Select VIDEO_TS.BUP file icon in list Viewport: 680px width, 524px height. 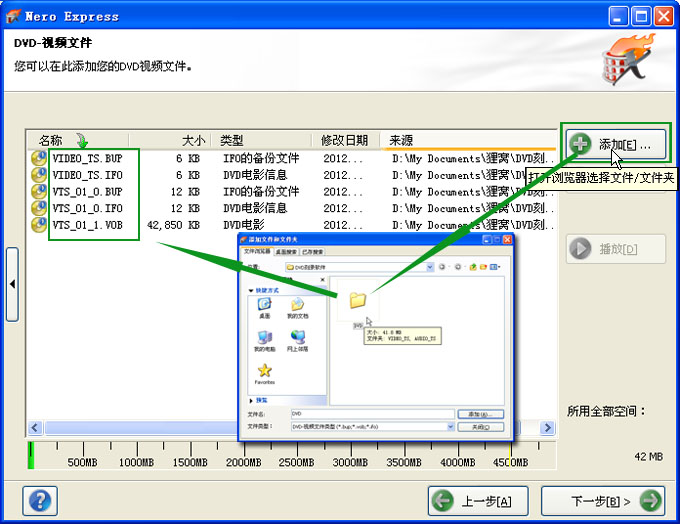(x=39, y=158)
